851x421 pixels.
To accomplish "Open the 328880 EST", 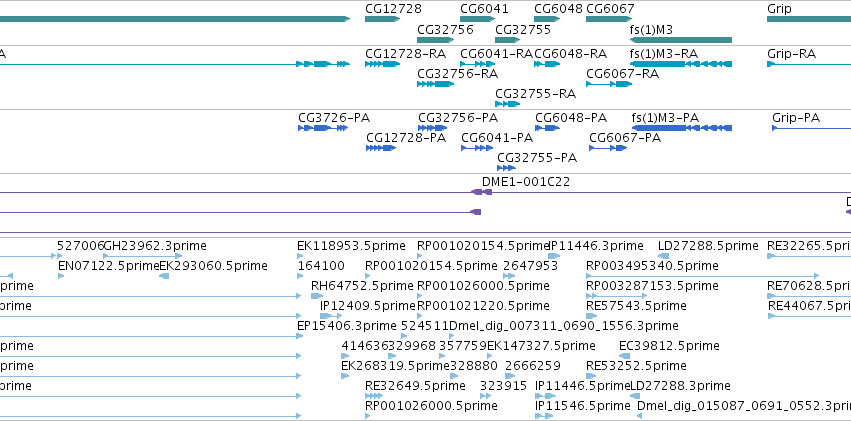I will [454, 375].
